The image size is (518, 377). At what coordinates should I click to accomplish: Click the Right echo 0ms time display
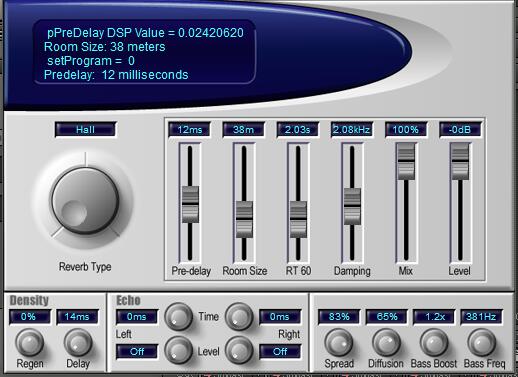click(x=280, y=317)
